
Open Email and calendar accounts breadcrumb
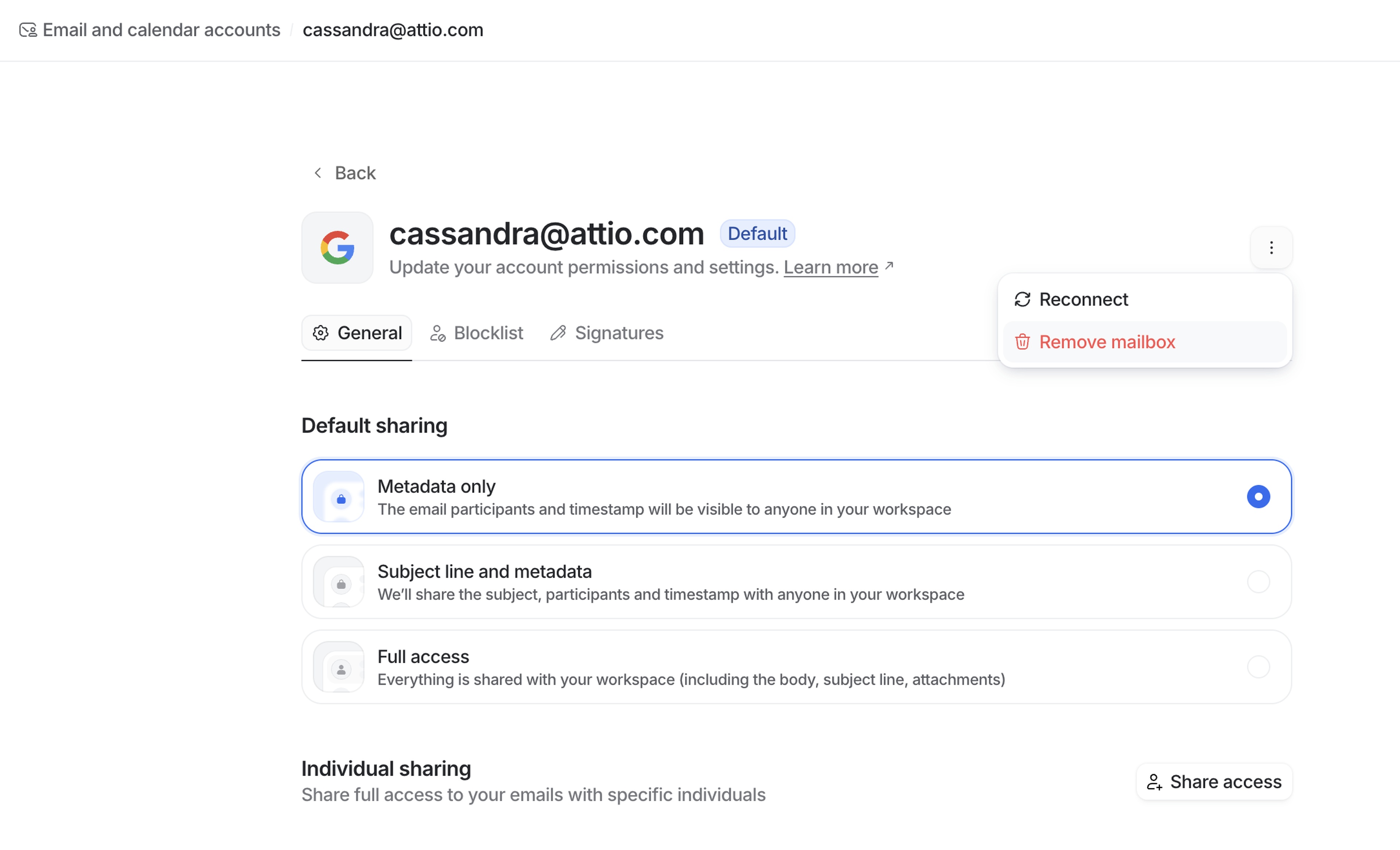[162, 30]
